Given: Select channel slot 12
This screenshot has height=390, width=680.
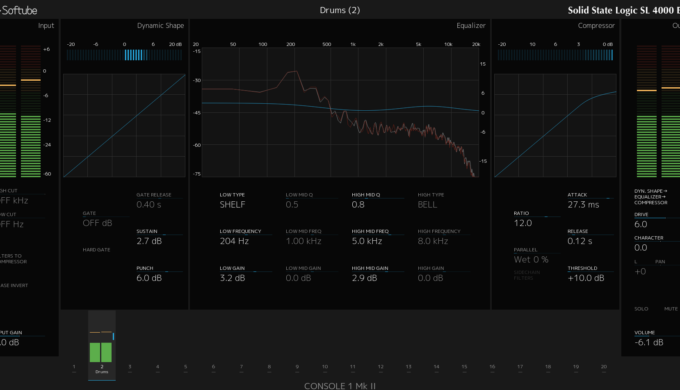Looking at the screenshot, I should [x=380, y=368].
